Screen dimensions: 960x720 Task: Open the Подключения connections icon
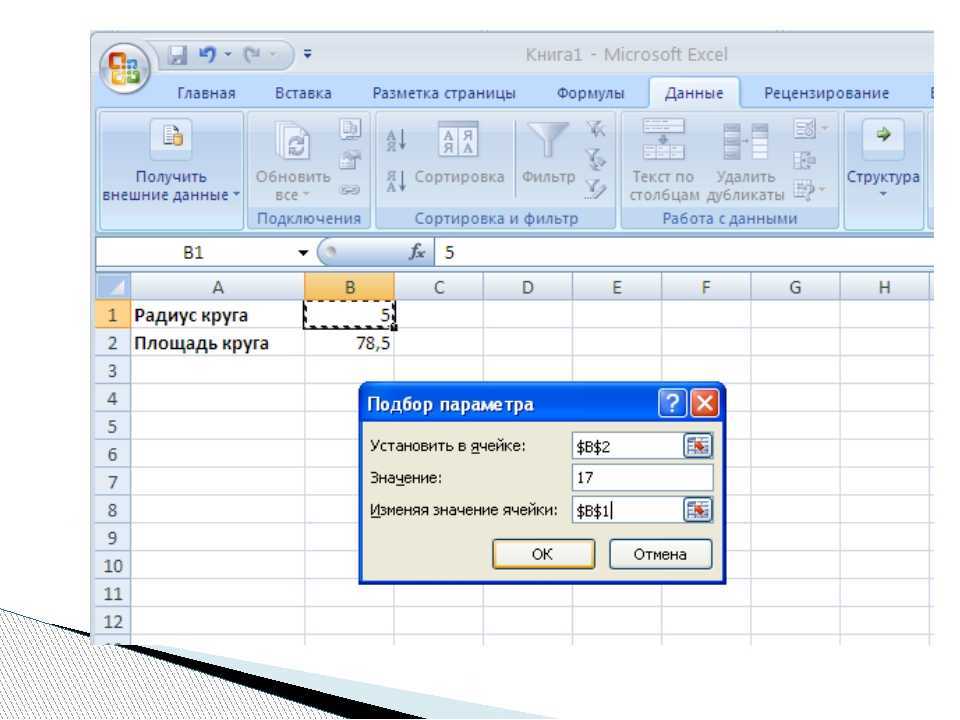pos(350,129)
